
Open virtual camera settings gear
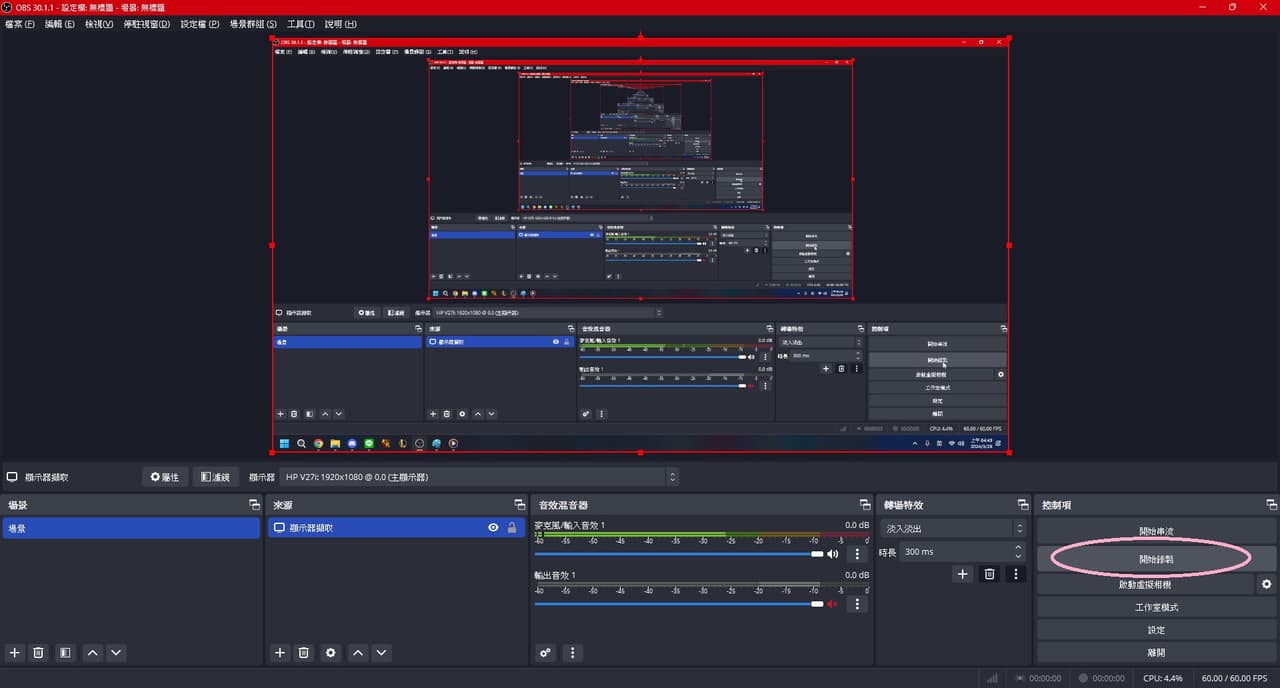pos(1267,584)
